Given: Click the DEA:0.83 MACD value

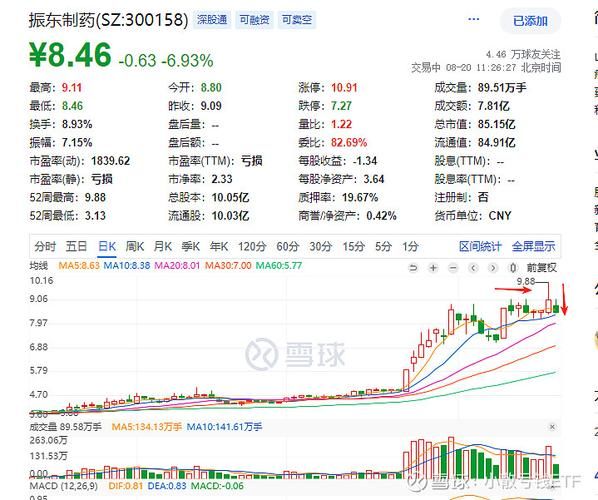Looking at the screenshot, I should pos(167,486).
